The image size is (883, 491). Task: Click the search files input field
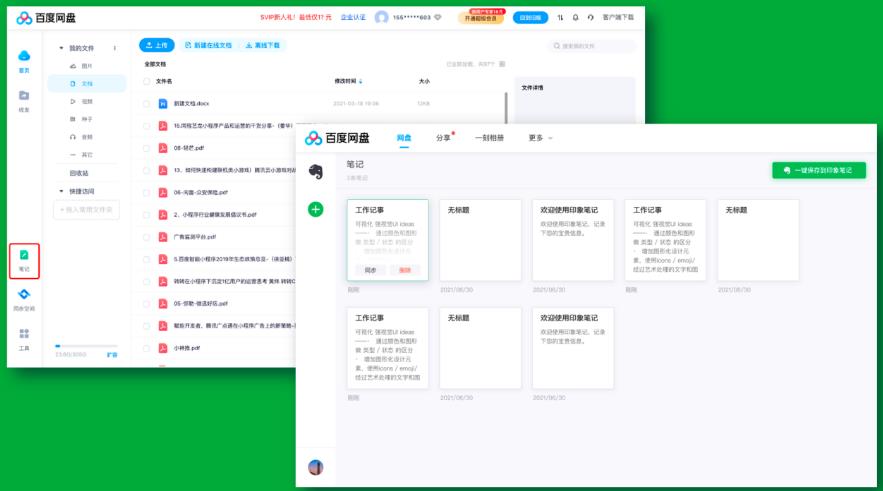point(592,46)
